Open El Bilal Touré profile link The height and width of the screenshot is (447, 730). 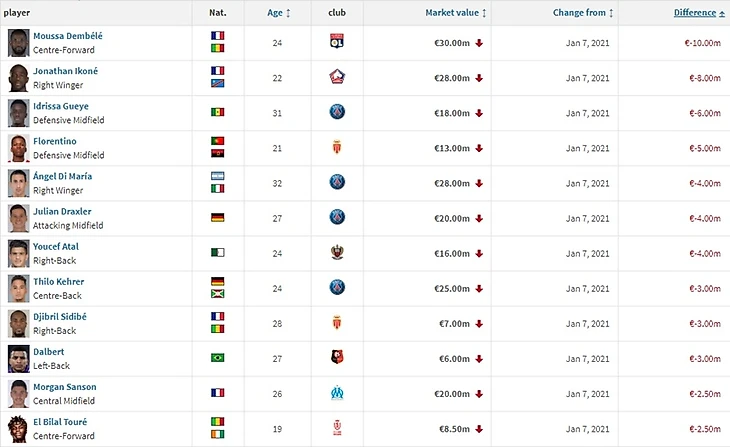coord(63,421)
